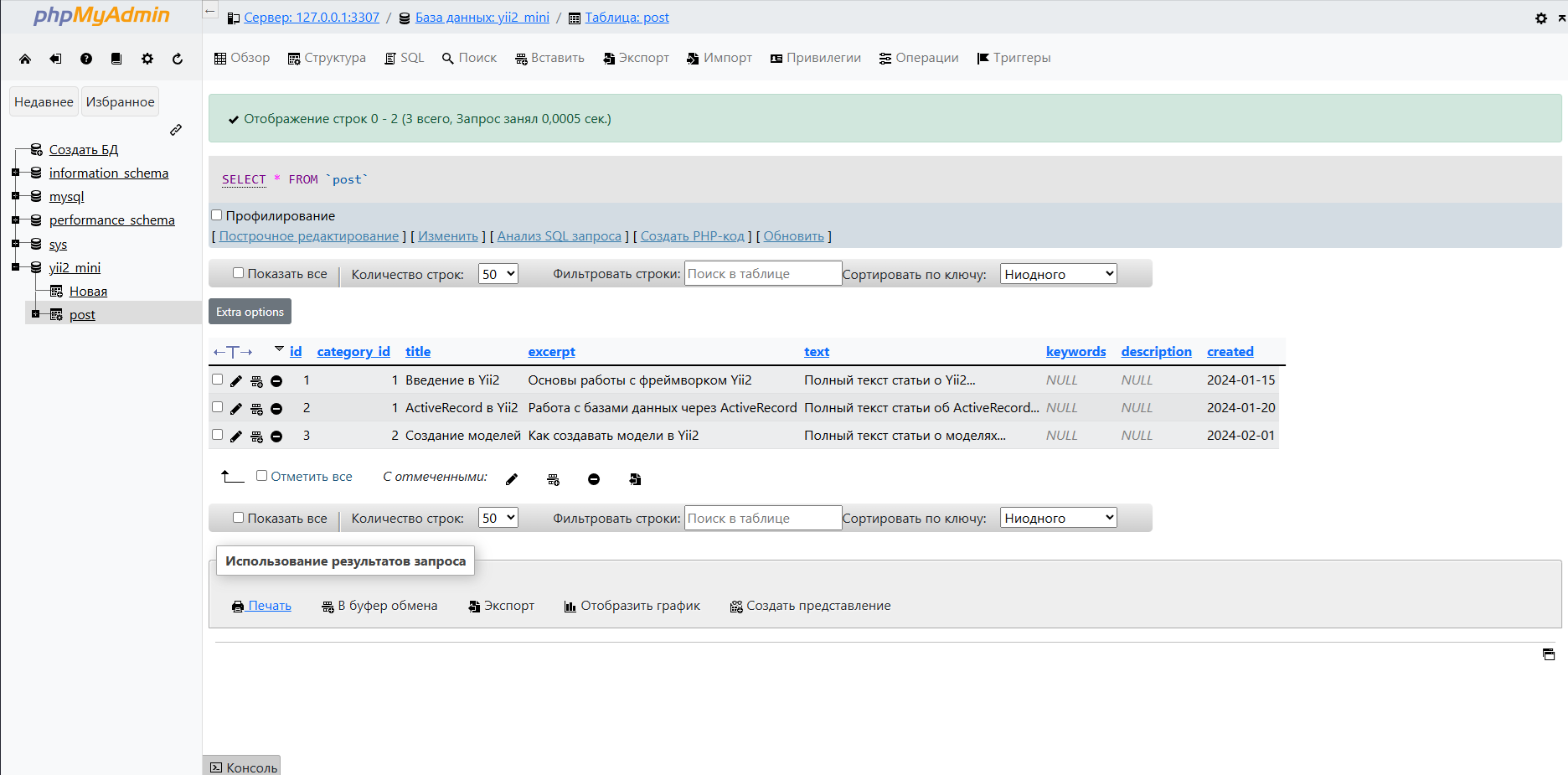The height and width of the screenshot is (775, 1568).
Task: Delete row 3 with the minus icon
Action: (276, 437)
